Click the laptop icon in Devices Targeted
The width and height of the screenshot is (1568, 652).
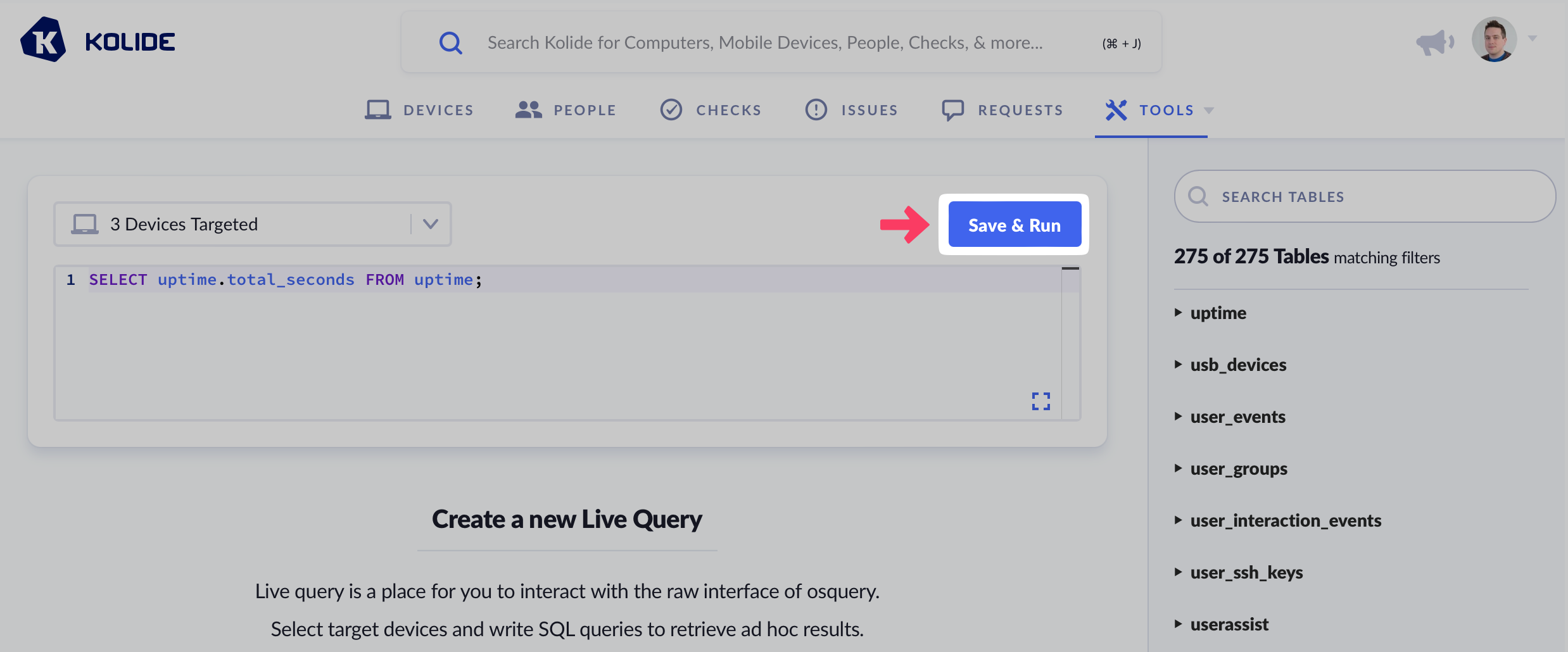(x=85, y=224)
